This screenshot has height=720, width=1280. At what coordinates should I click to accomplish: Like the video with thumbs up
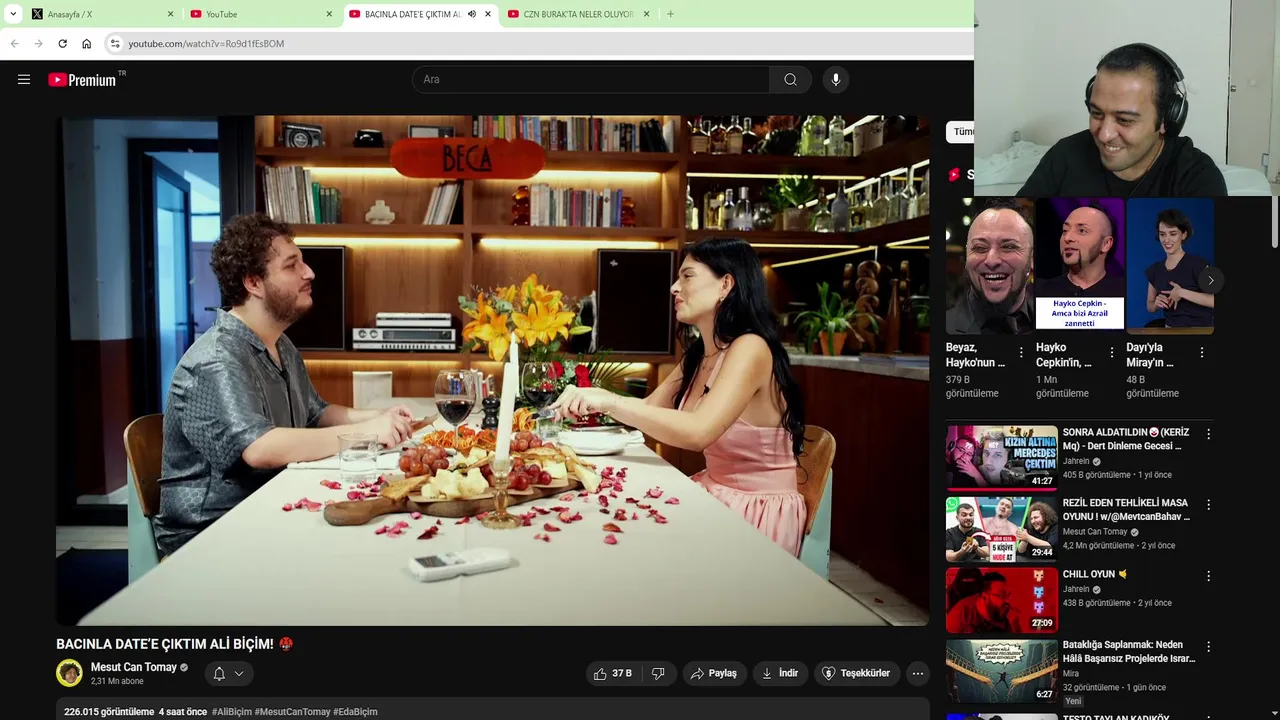click(x=613, y=674)
